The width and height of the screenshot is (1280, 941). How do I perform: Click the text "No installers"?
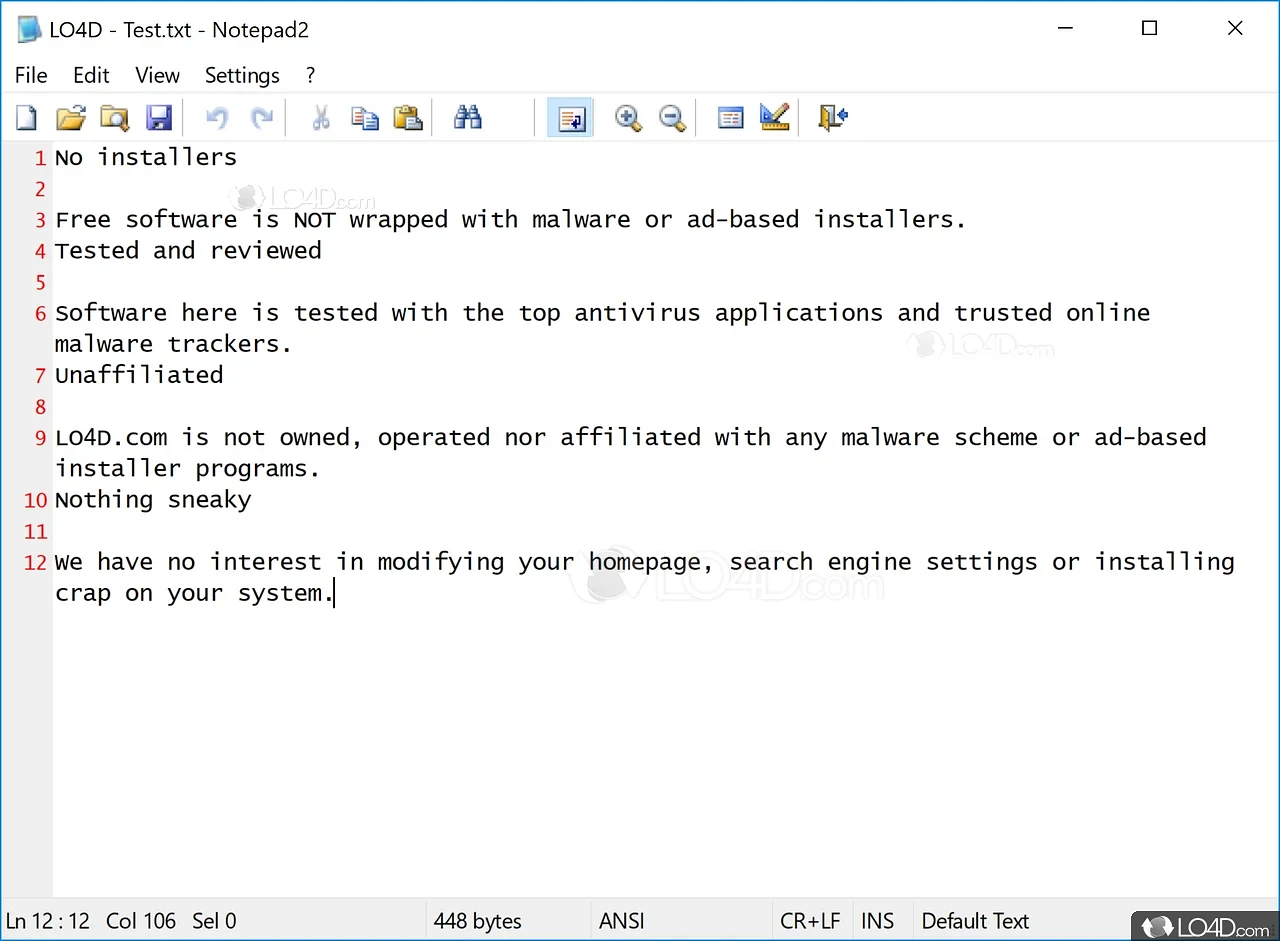[x=146, y=157]
